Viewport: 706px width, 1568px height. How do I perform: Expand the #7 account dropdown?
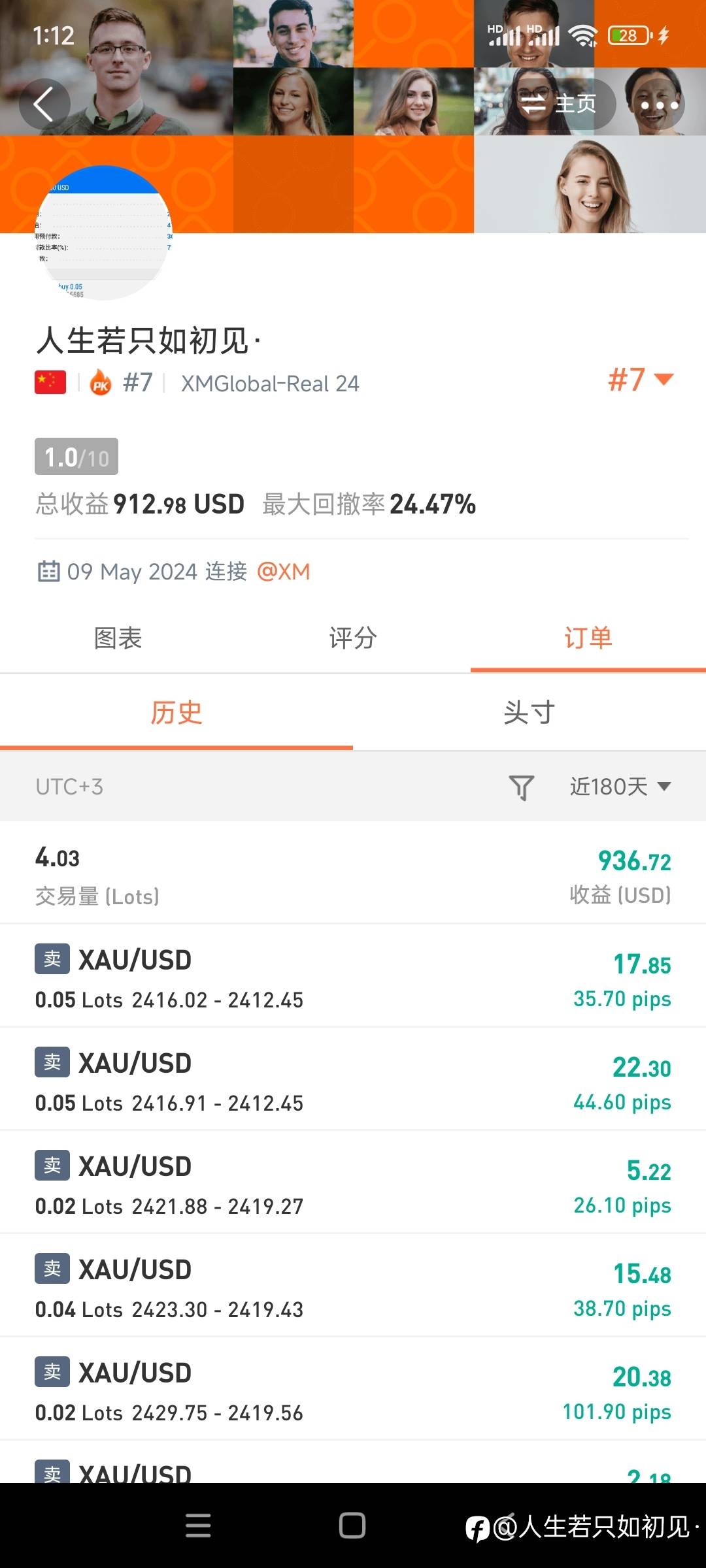640,380
